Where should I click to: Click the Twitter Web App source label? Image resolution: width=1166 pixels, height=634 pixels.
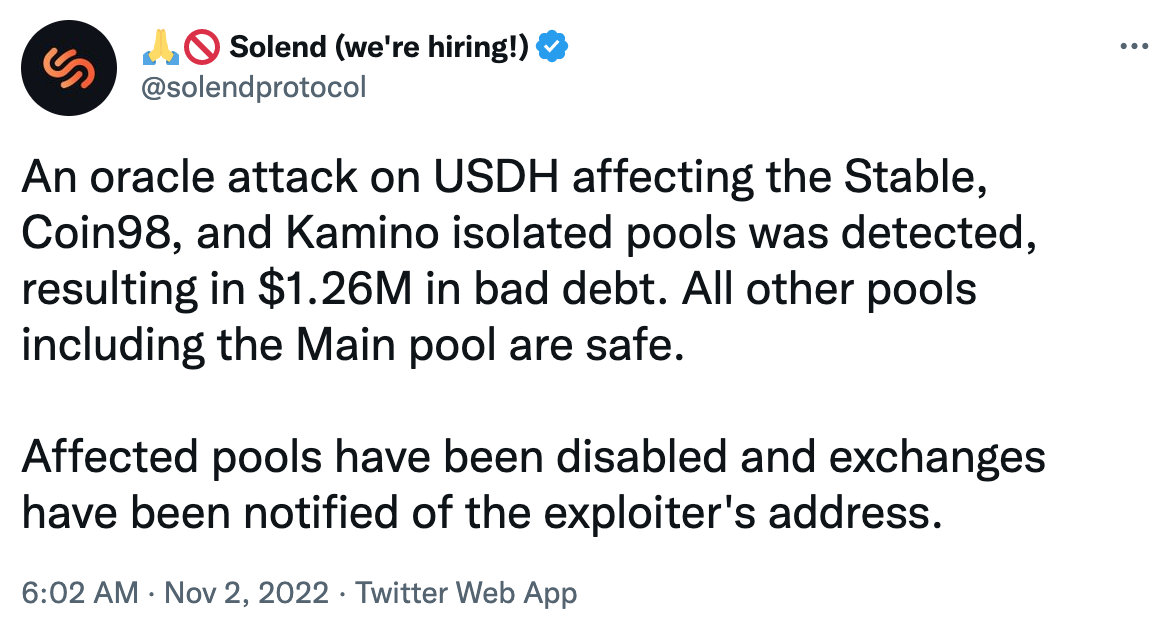[466, 593]
